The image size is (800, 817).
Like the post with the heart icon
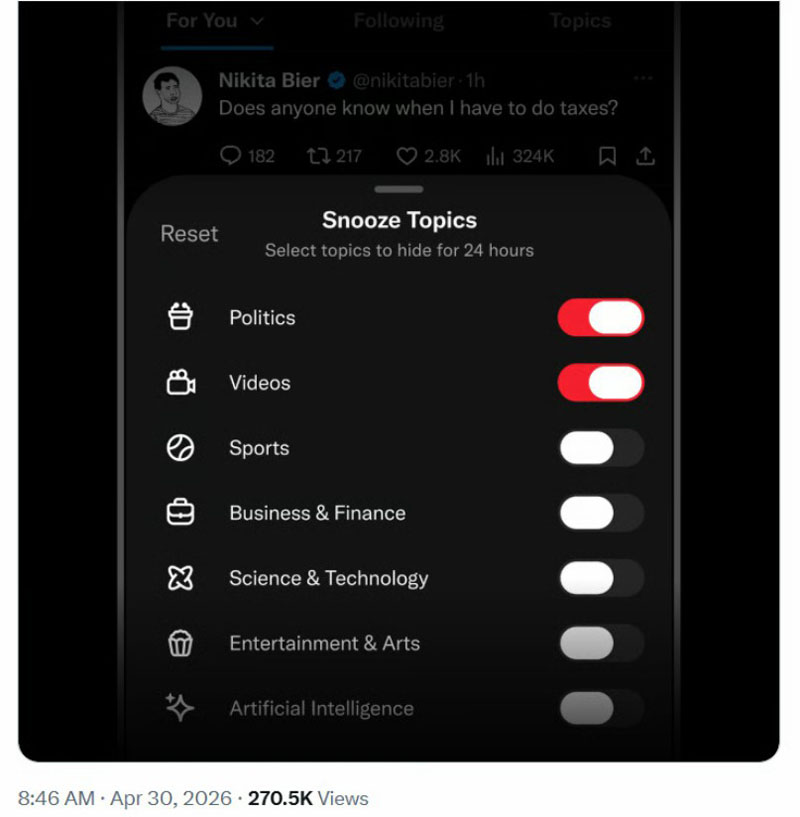click(x=407, y=156)
